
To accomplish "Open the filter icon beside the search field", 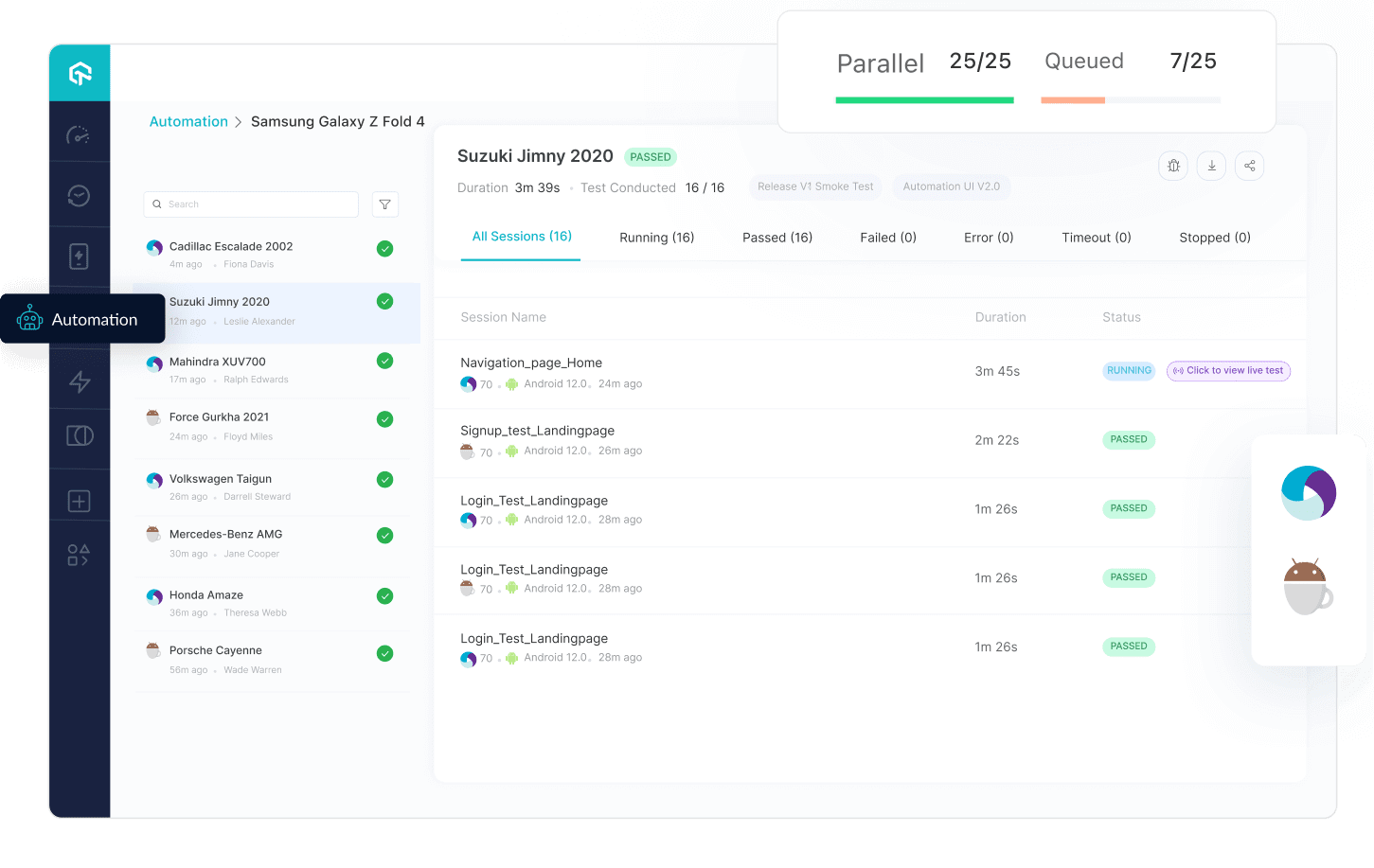I will point(384,204).
